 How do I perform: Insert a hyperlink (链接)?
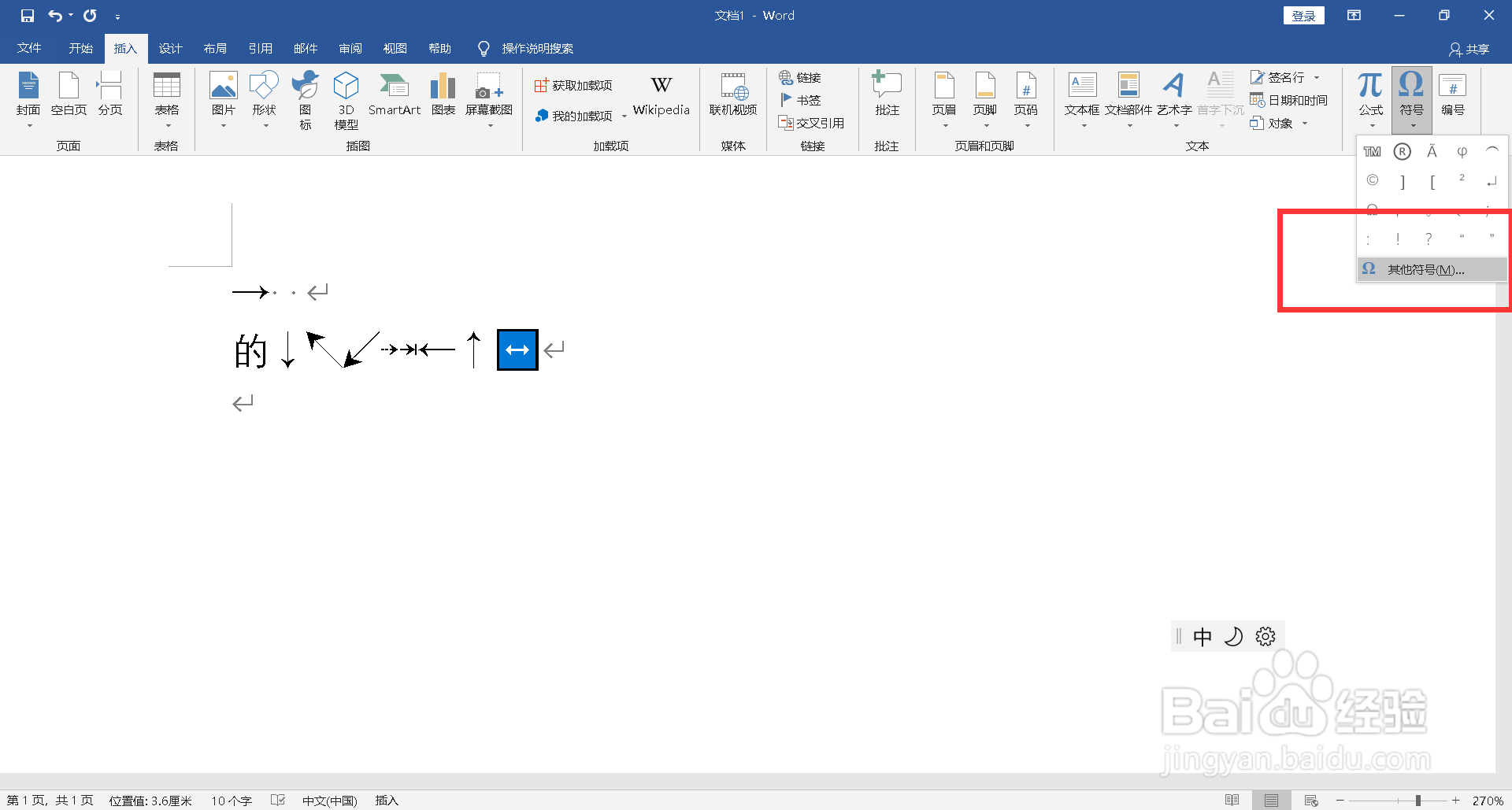pyautogui.click(x=800, y=77)
